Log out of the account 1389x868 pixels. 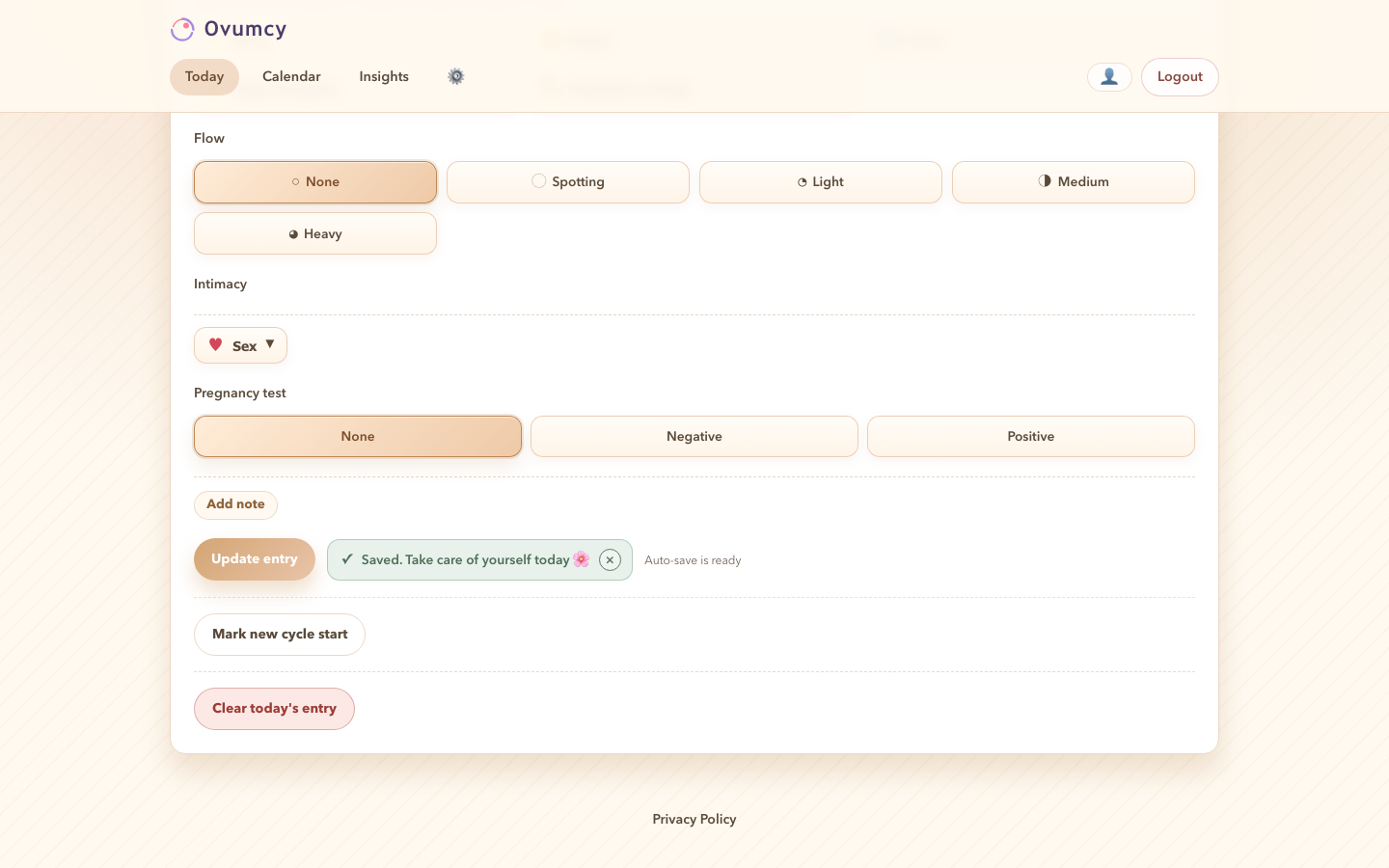pos(1180,77)
